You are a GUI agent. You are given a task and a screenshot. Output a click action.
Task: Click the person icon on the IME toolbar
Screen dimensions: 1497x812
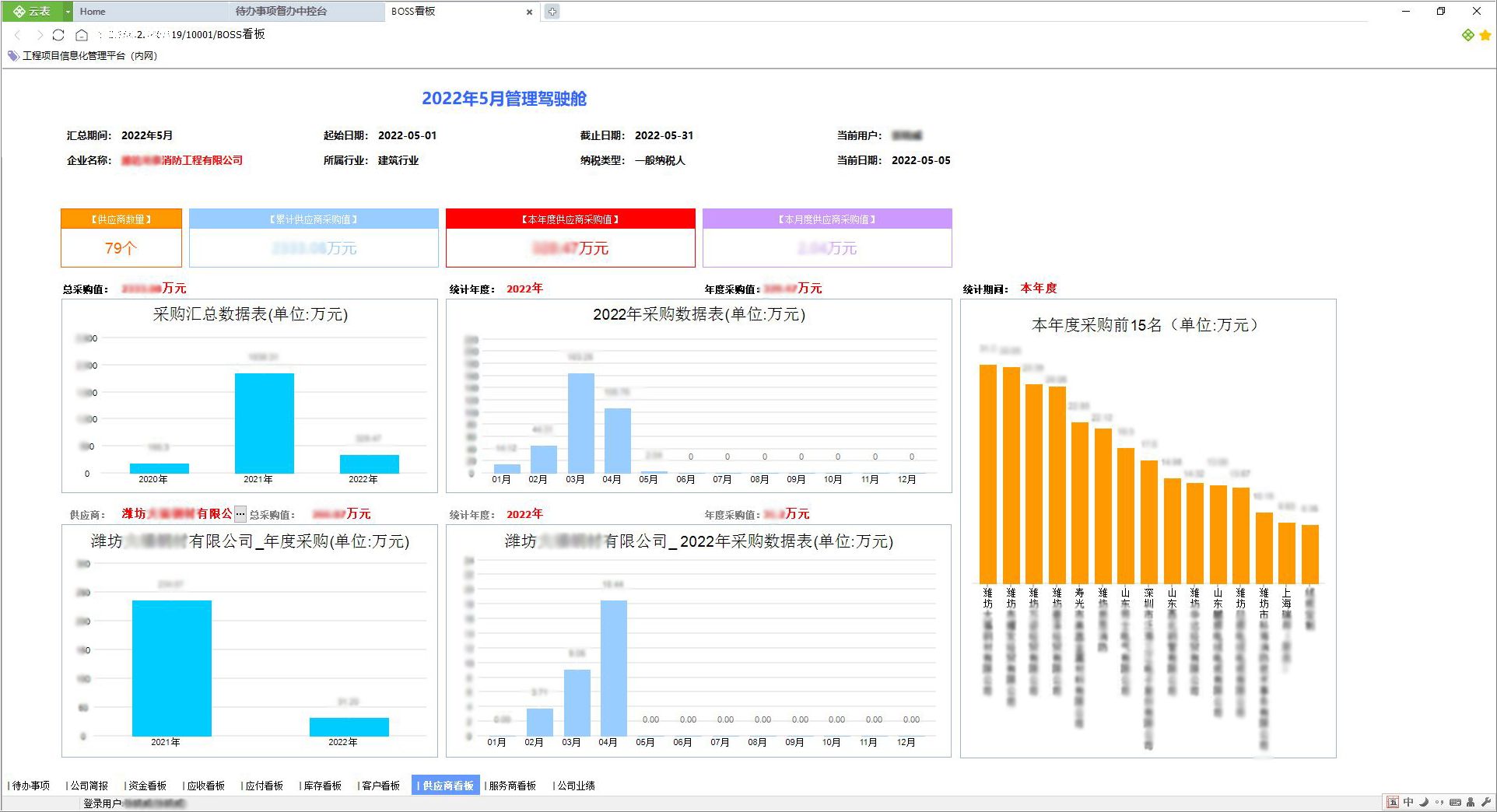coord(1471,802)
